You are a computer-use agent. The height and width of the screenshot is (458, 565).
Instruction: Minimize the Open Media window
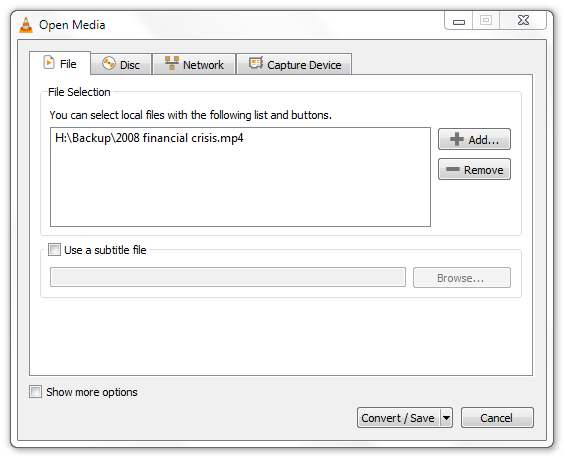click(x=459, y=21)
